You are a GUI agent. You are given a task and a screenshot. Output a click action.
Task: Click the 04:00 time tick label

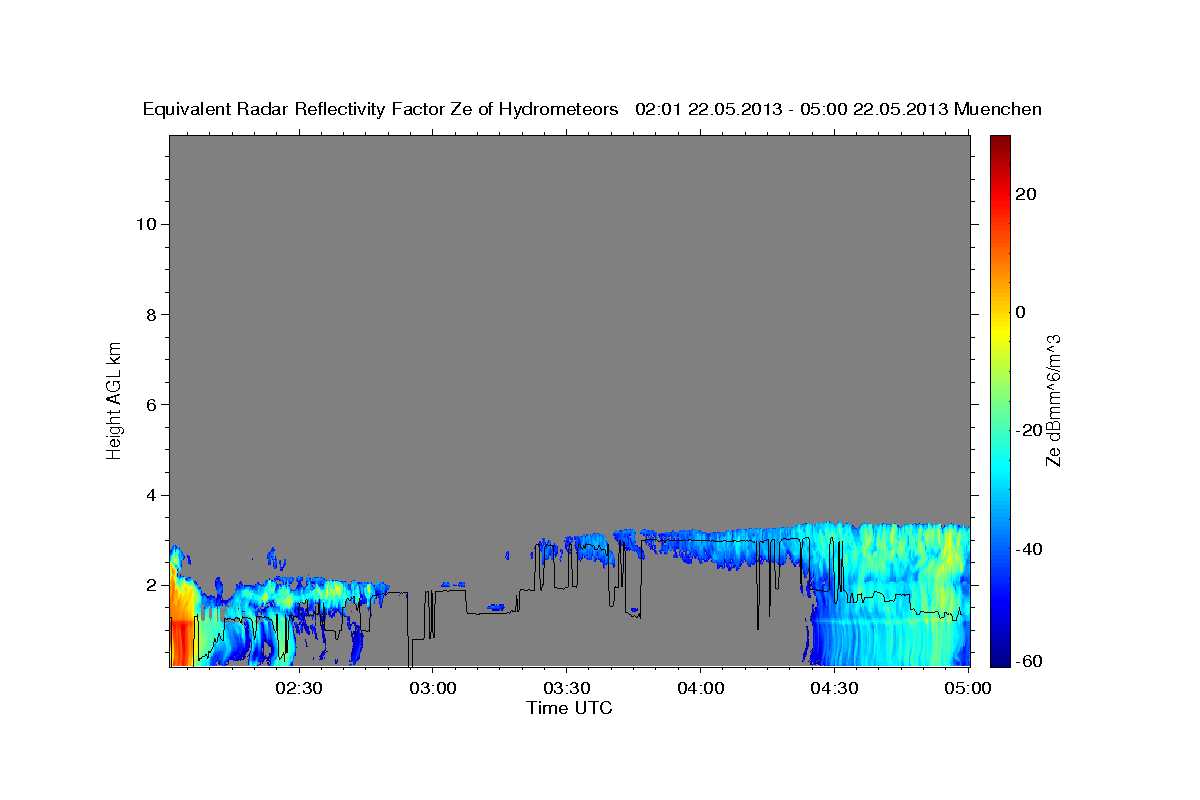[700, 688]
